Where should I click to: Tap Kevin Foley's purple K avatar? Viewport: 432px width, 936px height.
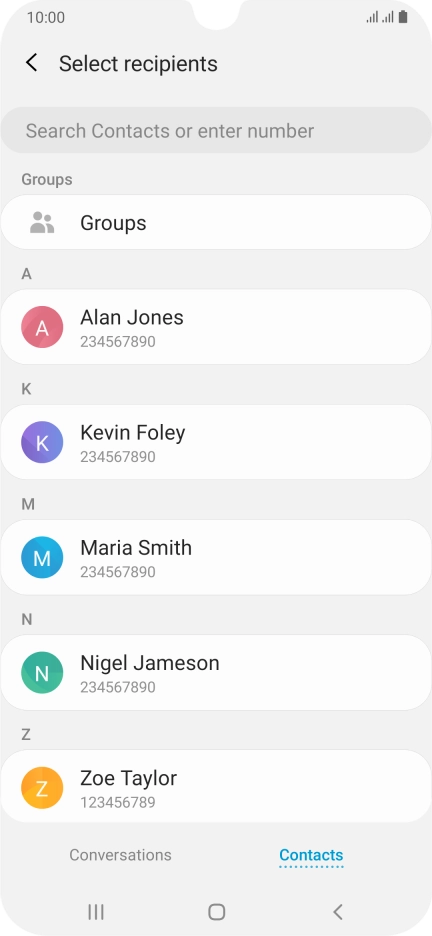coord(42,442)
